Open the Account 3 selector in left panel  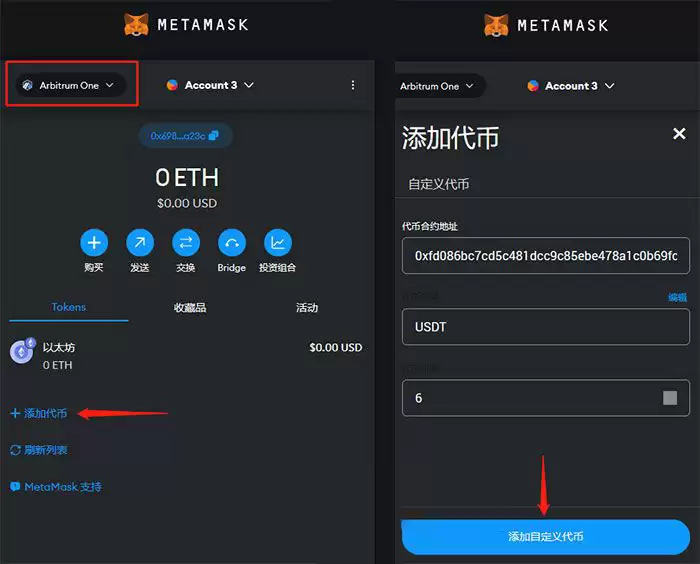[210, 85]
